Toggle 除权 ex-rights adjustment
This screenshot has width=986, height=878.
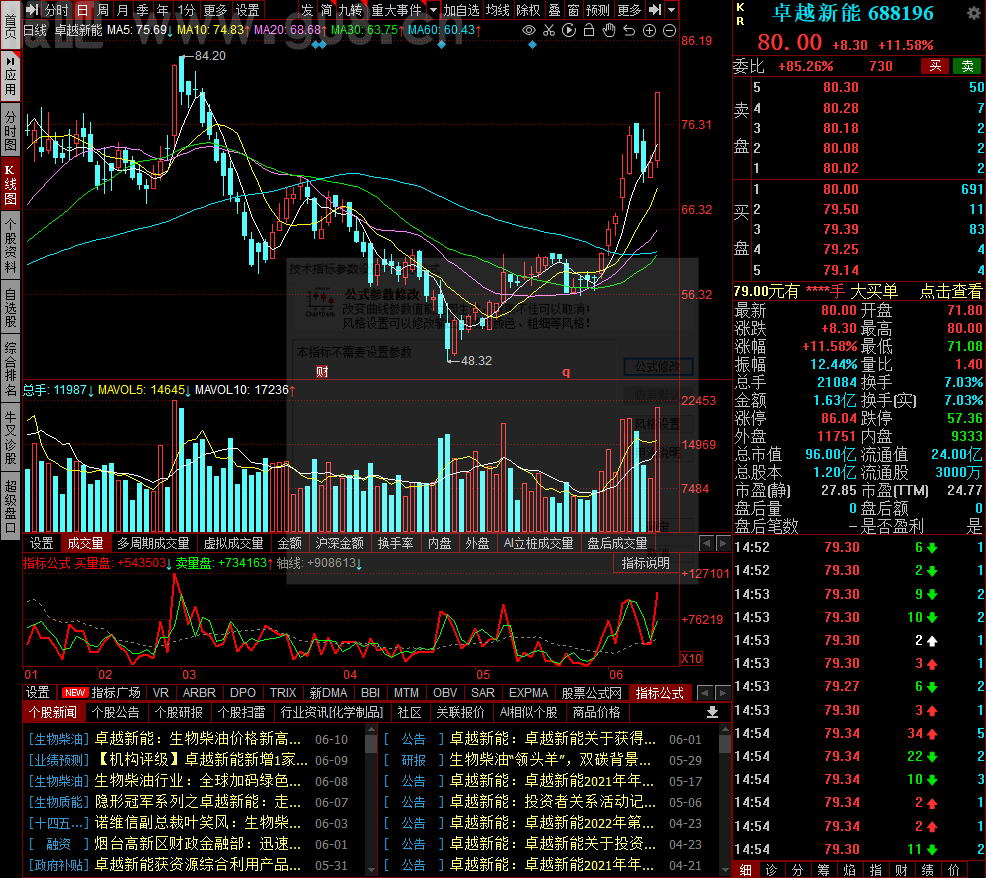pos(528,10)
